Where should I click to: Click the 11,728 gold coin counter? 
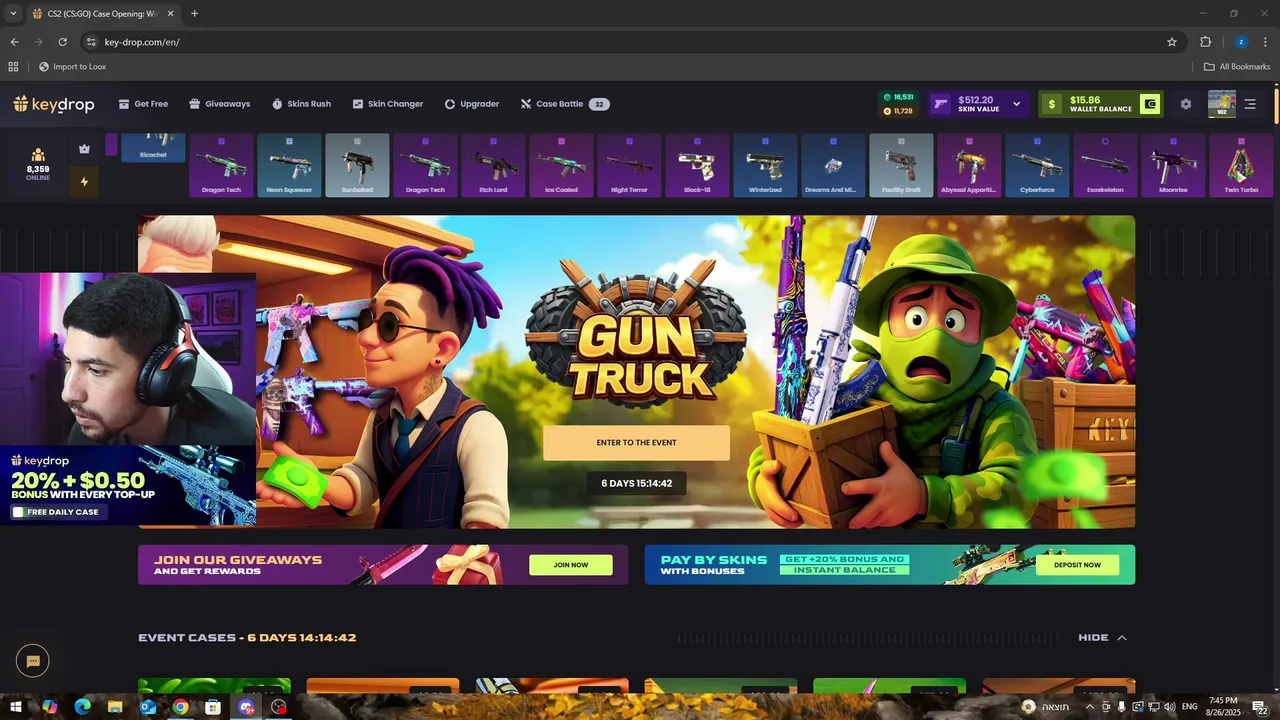pos(898,111)
